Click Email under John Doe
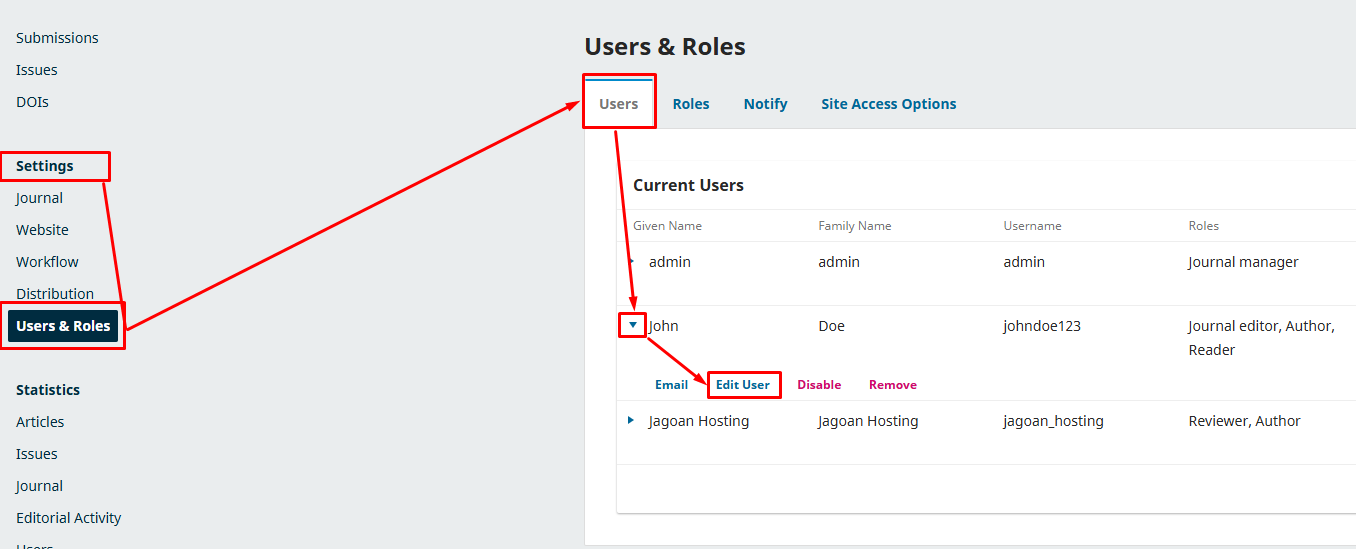Screen dimensions: 1356x549 click(671, 385)
